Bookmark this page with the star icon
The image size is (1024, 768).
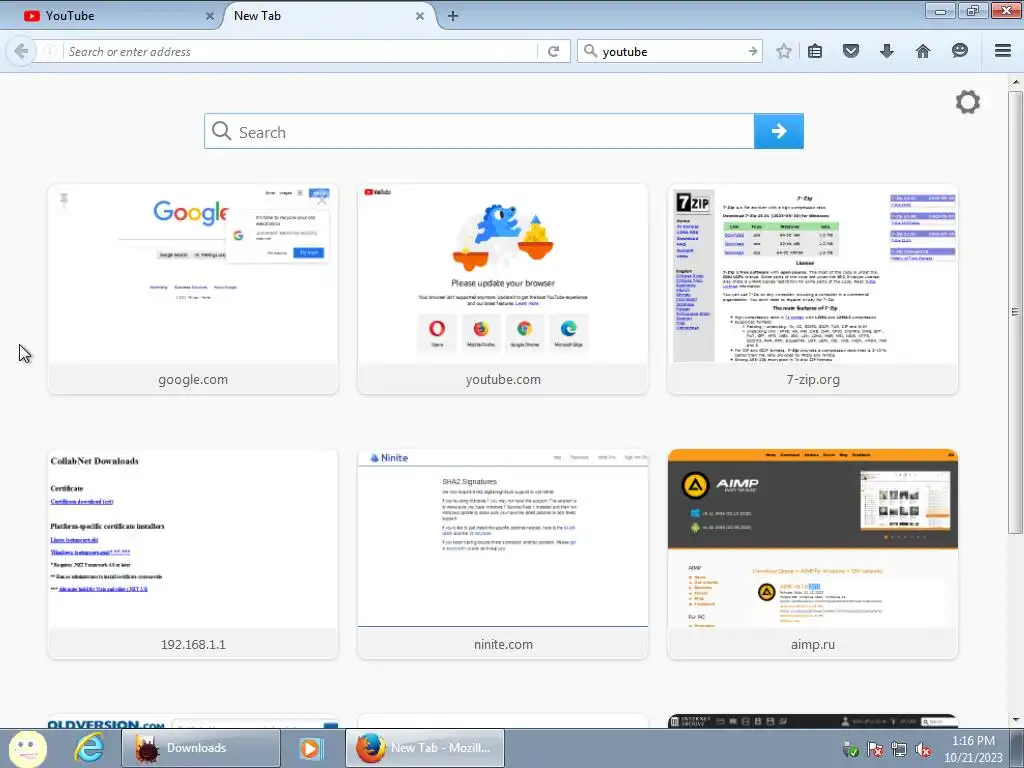784,51
